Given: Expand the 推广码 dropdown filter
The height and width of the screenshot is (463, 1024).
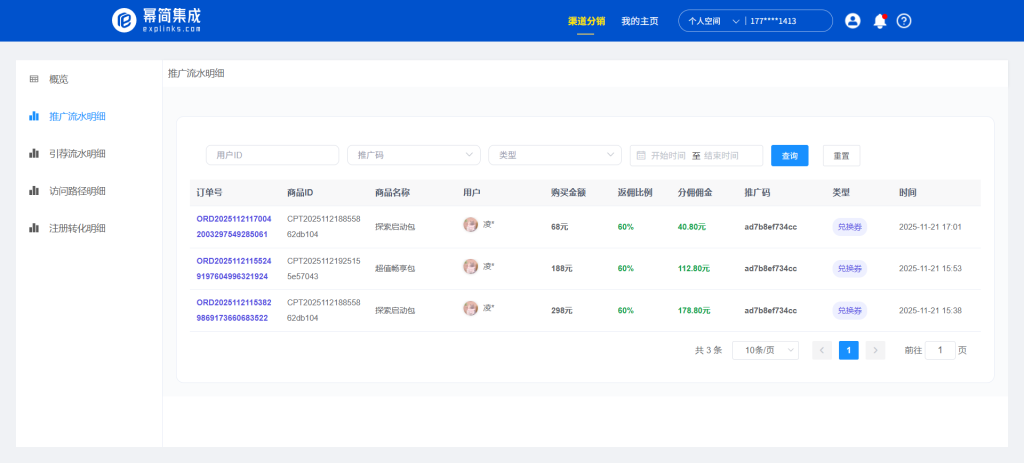Looking at the screenshot, I should (413, 155).
